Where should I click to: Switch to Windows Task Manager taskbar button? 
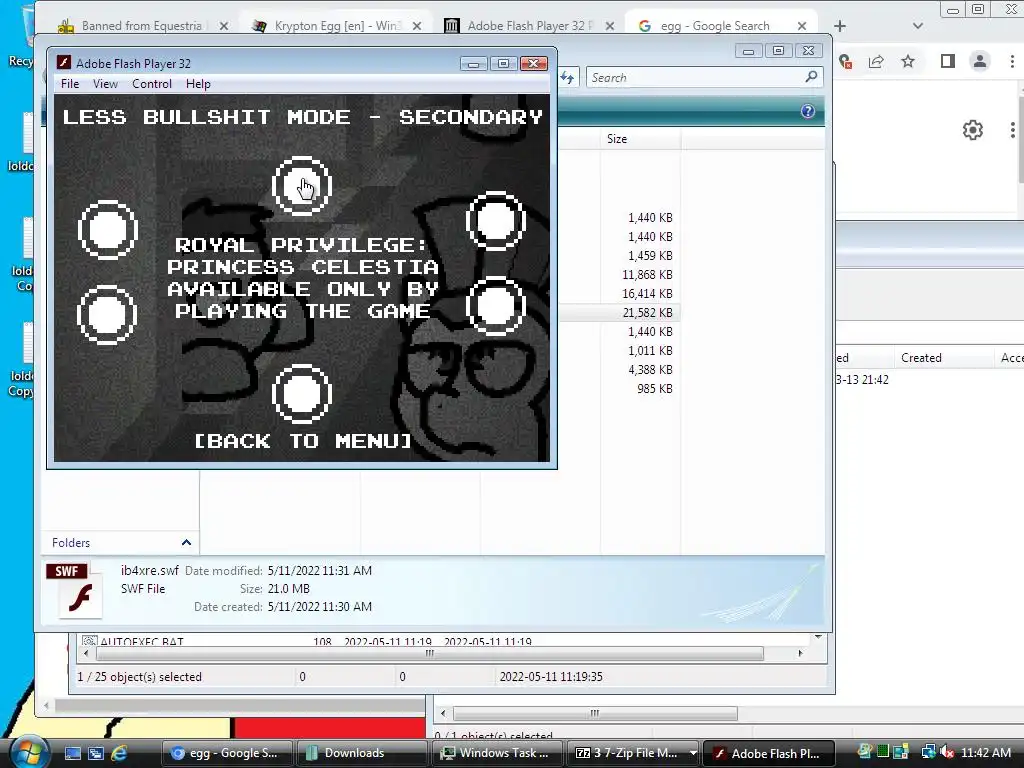coord(498,753)
